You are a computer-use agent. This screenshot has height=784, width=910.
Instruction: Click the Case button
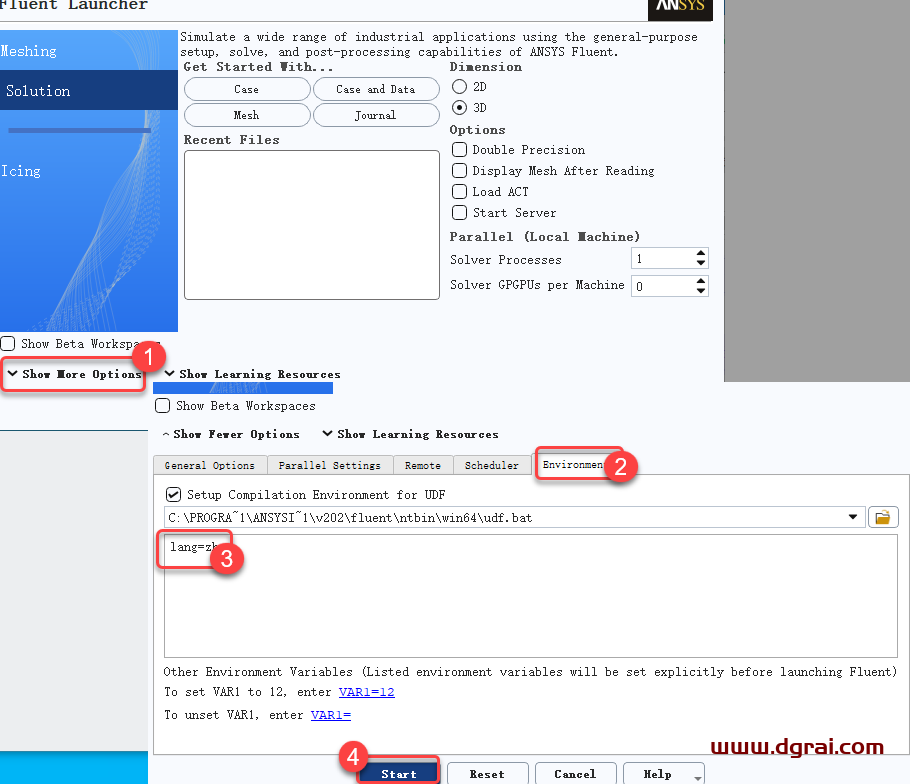[x=247, y=89]
